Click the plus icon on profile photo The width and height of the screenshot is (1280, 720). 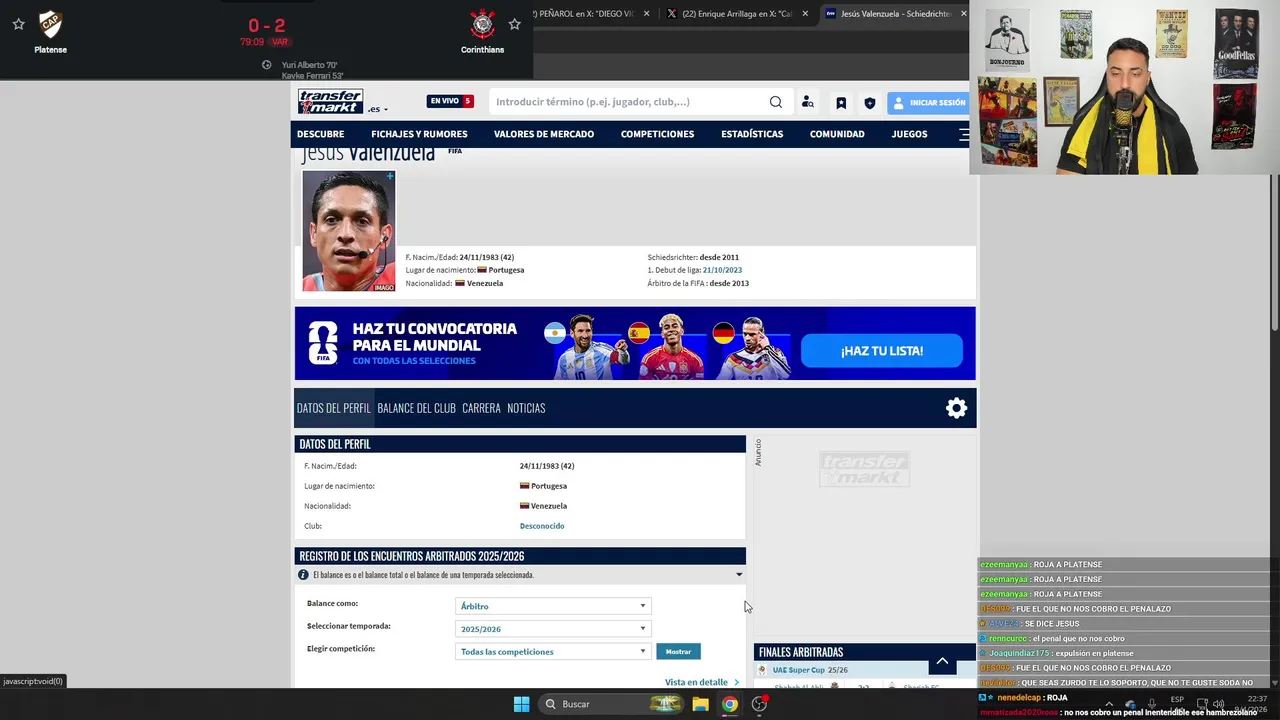coord(390,176)
